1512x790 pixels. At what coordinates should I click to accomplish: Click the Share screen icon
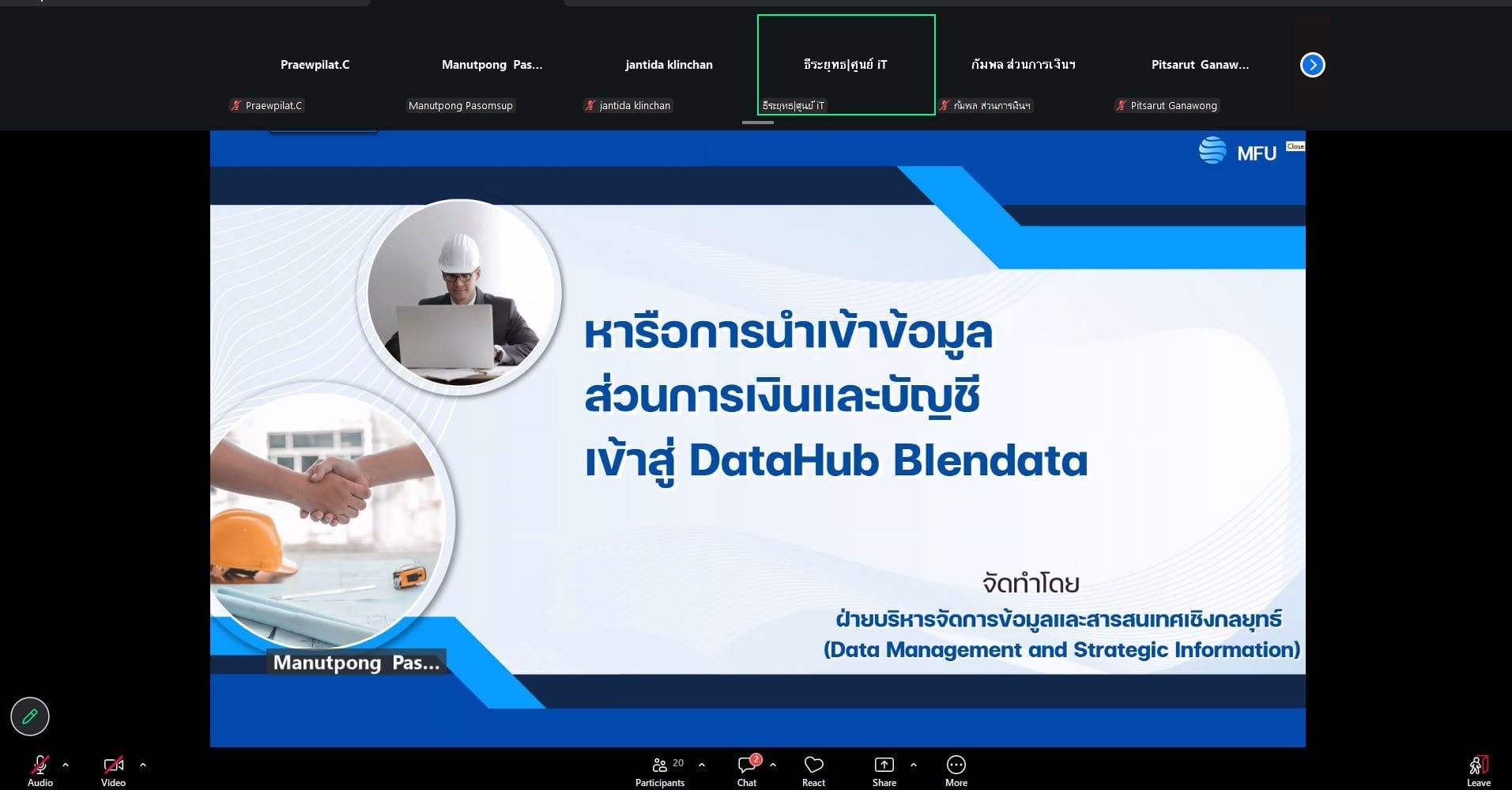[x=884, y=765]
